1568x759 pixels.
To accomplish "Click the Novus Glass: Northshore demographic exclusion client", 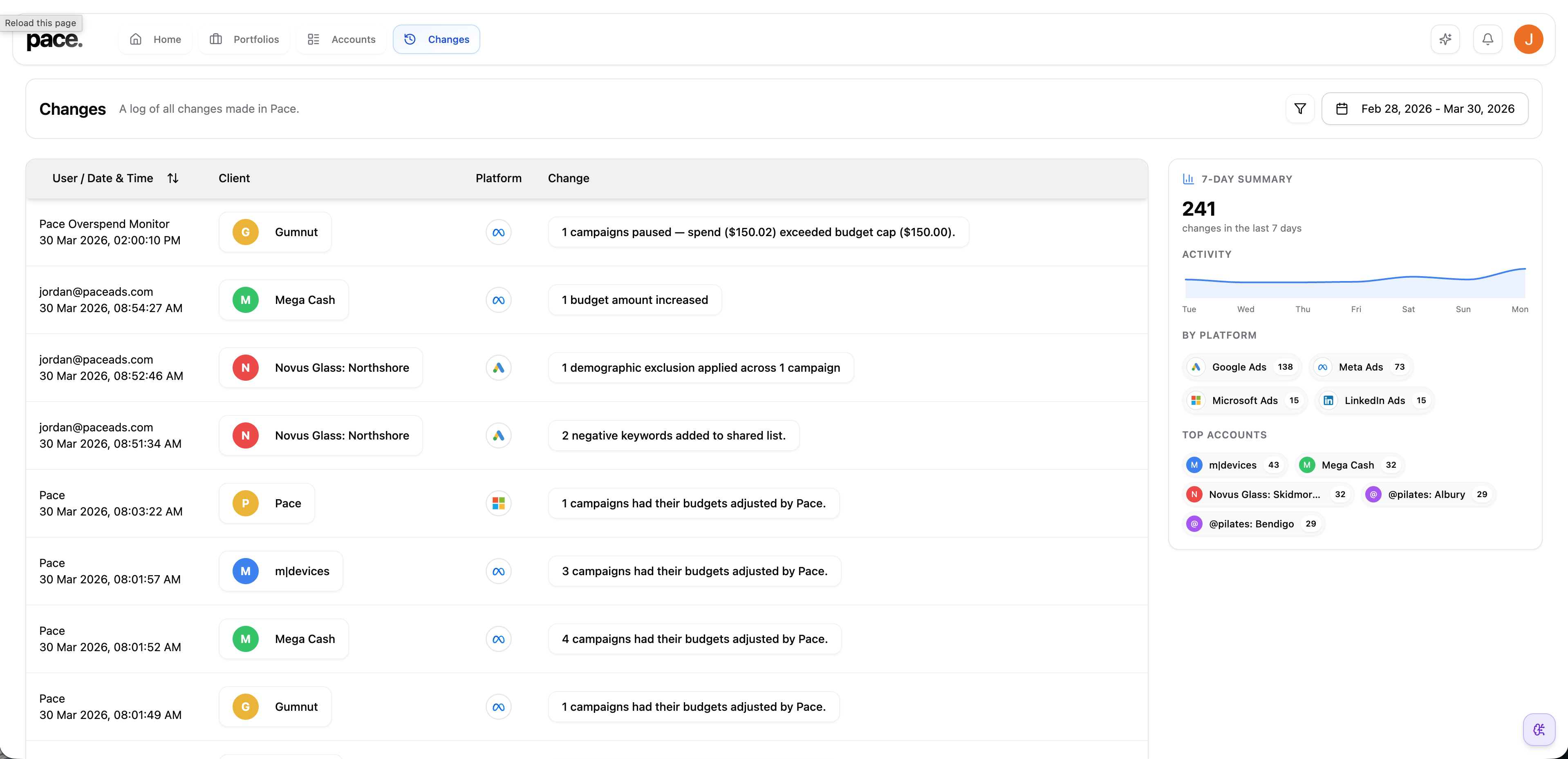I will point(321,368).
